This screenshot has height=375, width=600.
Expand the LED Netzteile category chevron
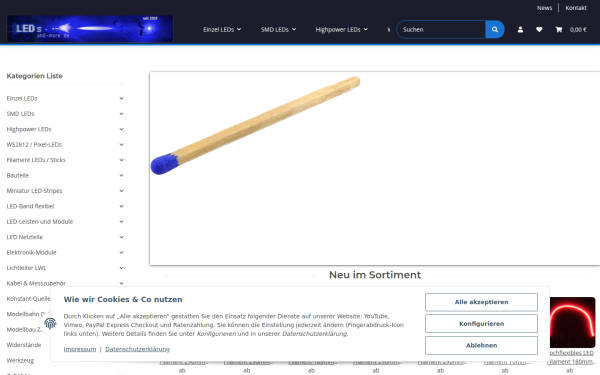121,237
